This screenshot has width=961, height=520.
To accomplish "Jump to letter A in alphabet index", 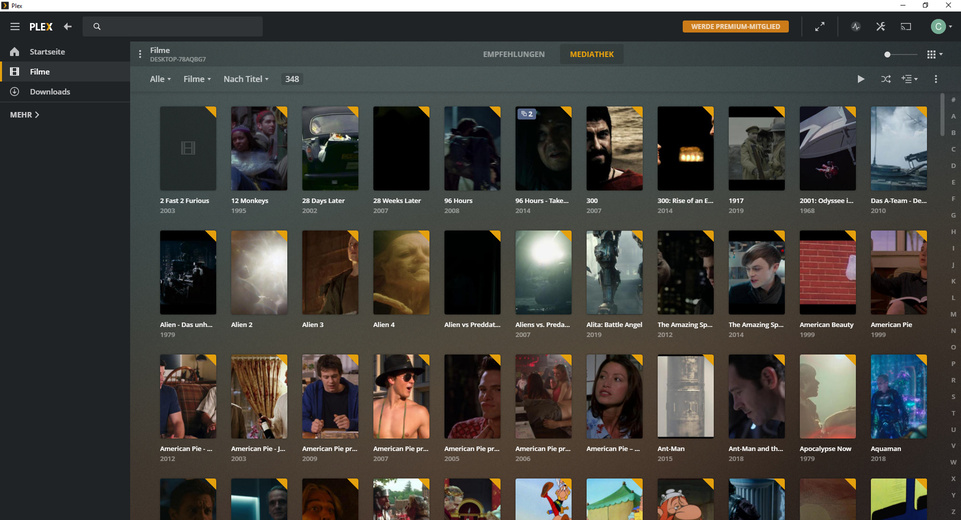I will pyautogui.click(x=953, y=116).
